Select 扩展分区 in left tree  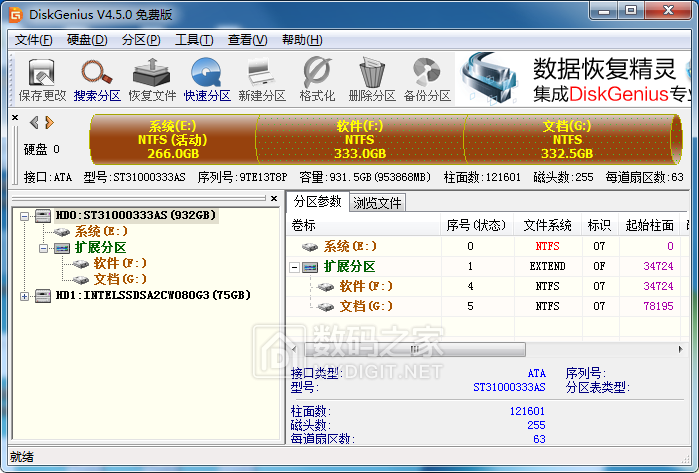point(100,247)
